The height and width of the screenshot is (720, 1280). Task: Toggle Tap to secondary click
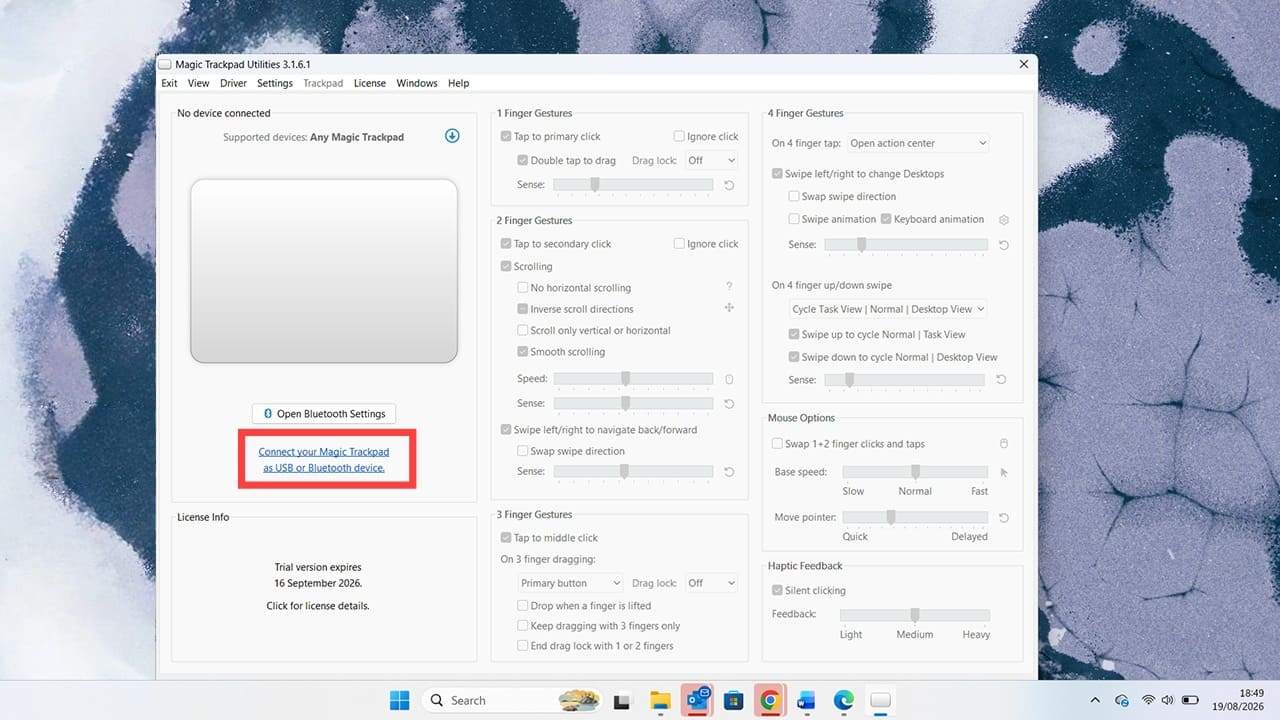tap(506, 244)
